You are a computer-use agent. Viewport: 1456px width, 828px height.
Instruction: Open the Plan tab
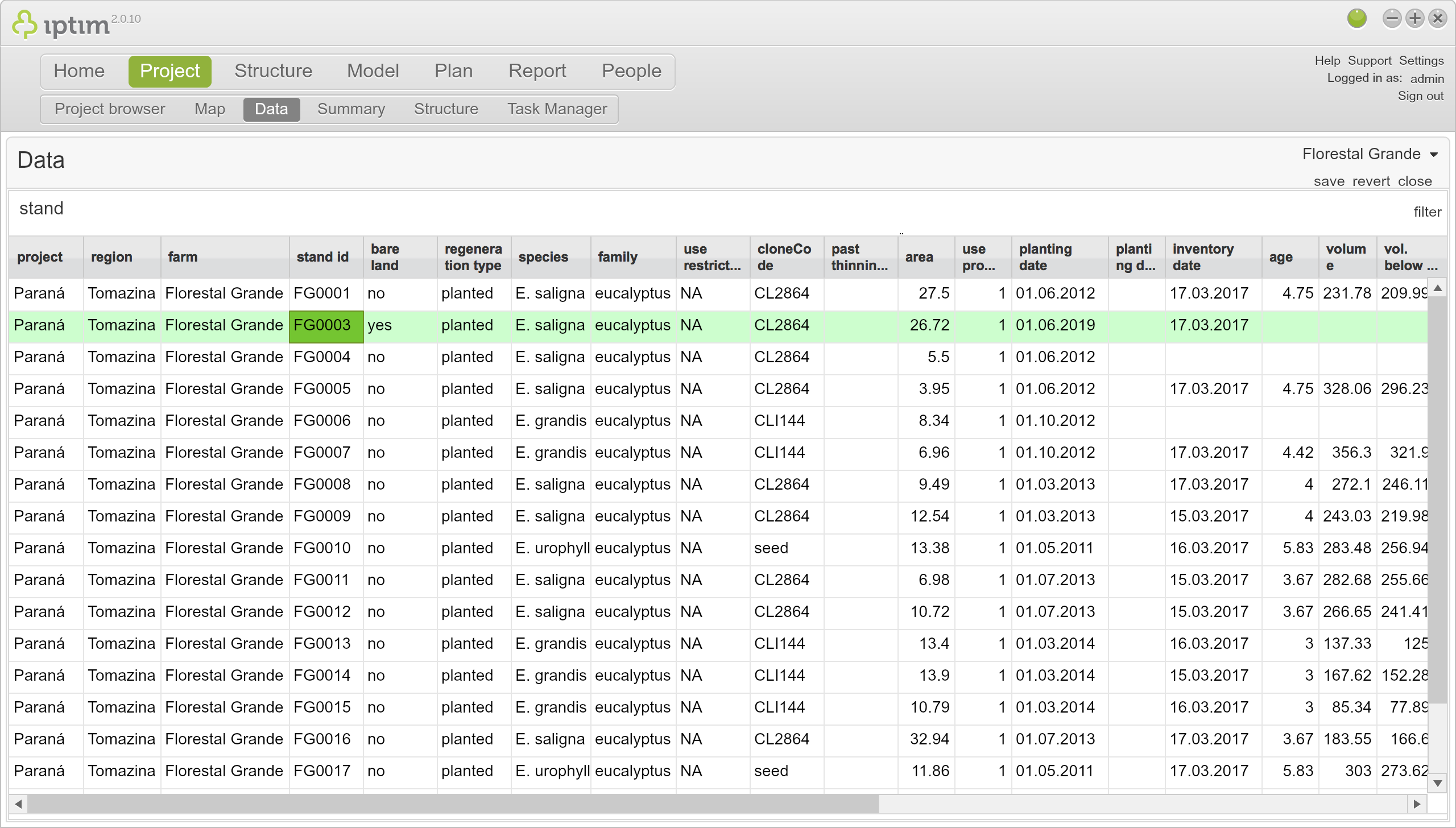pos(453,71)
